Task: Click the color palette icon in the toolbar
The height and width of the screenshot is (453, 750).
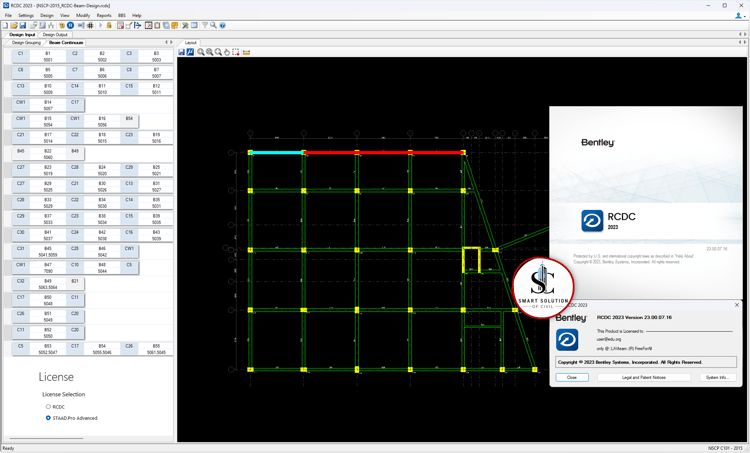Action: pos(61,25)
